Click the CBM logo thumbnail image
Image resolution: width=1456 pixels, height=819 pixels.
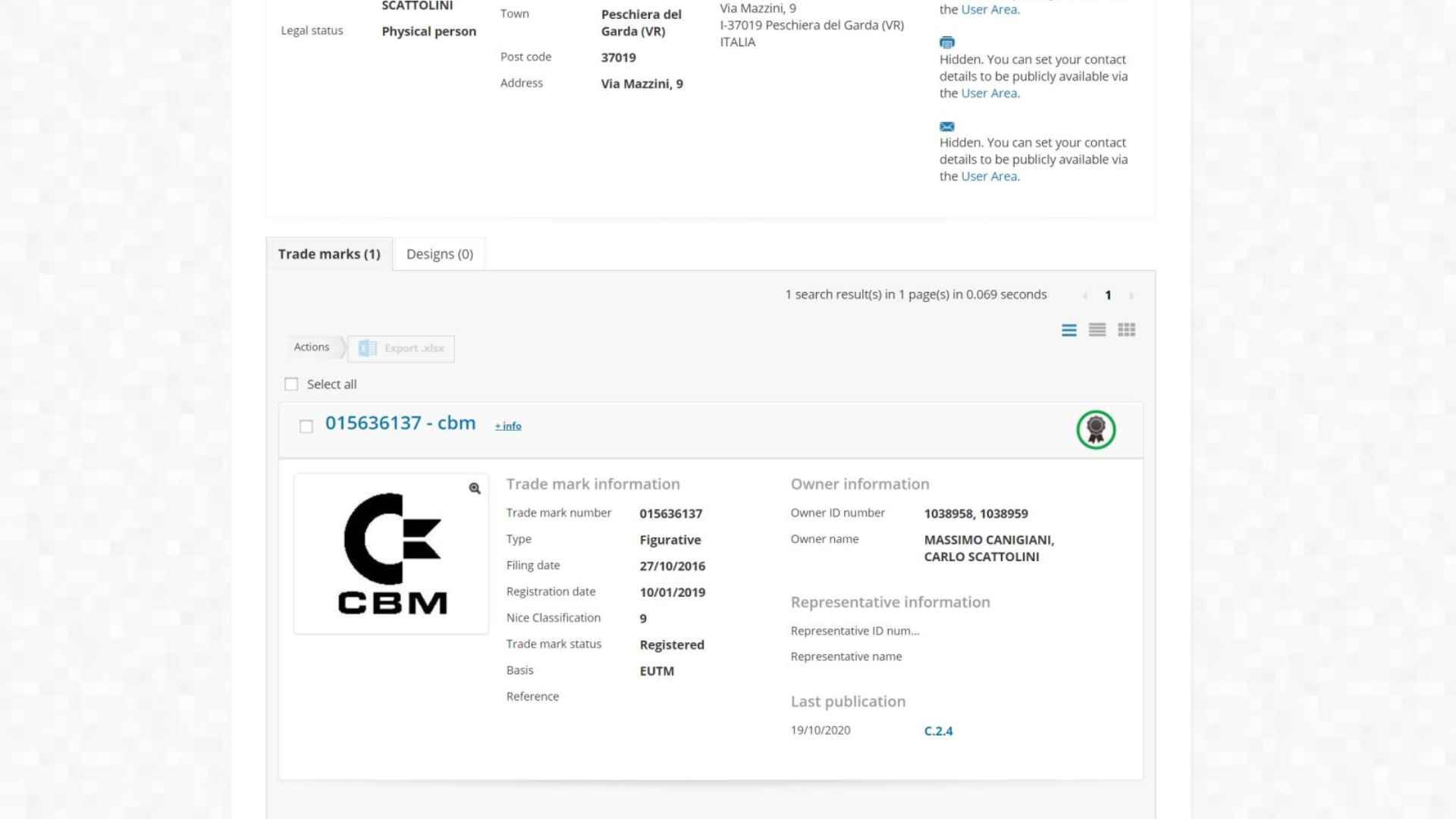click(x=392, y=554)
